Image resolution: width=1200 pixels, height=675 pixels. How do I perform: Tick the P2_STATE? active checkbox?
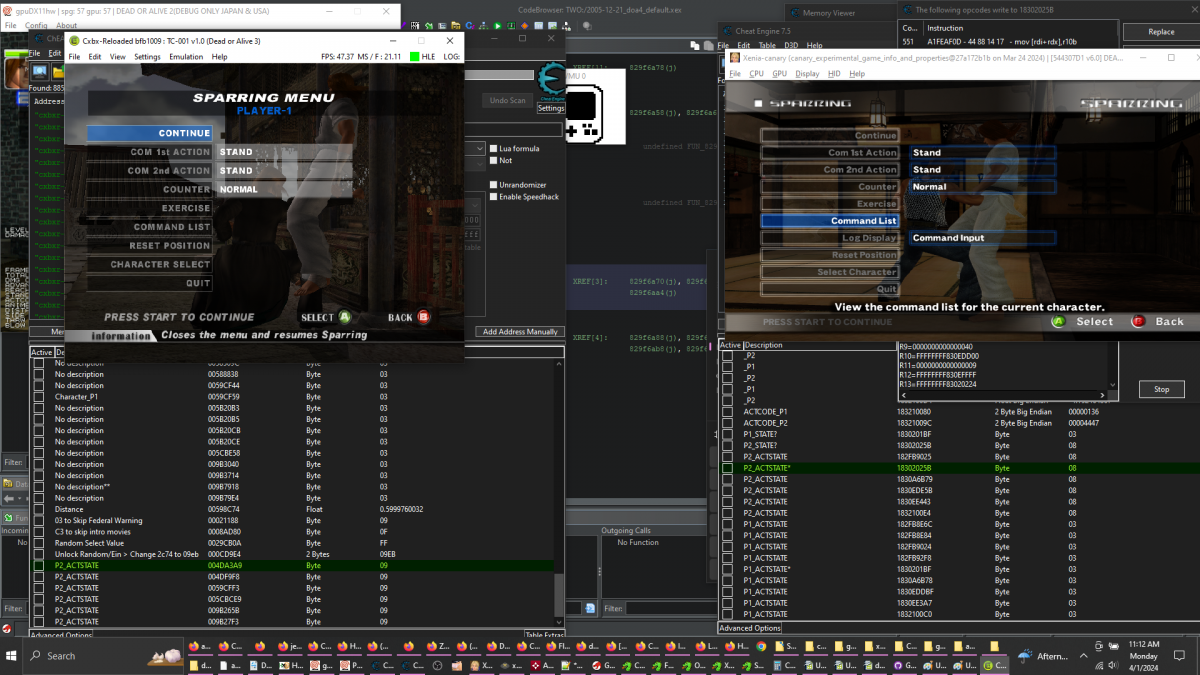tap(728, 445)
